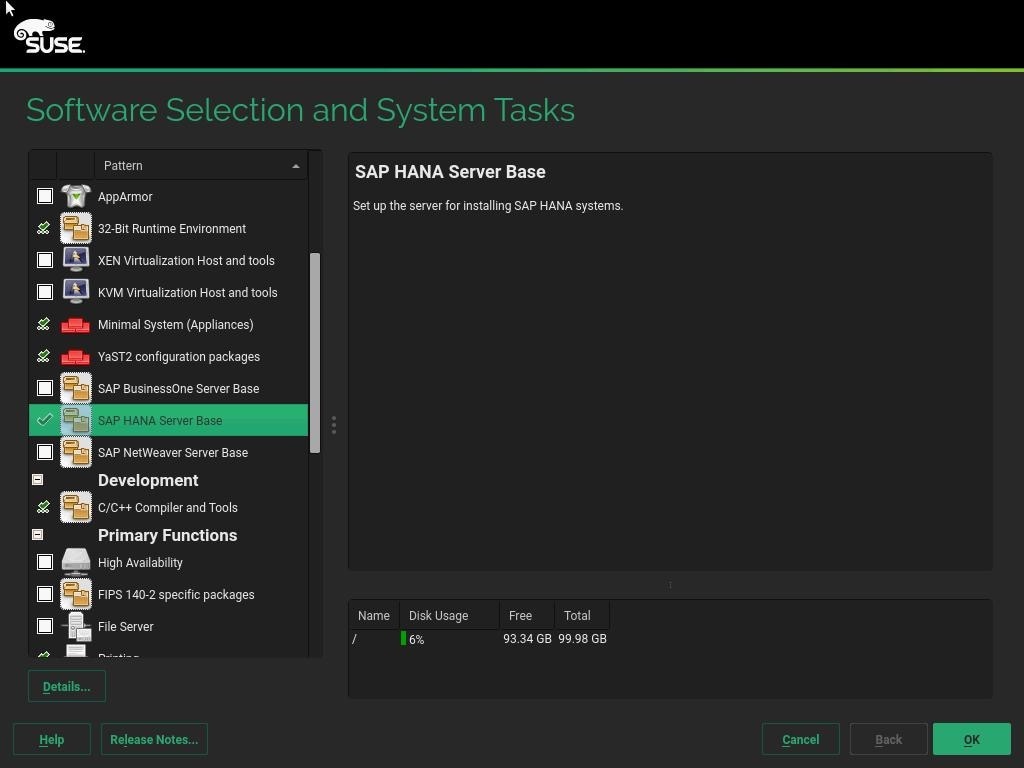Check KVM Virtualization Host and tools
The image size is (1024, 768).
pos(44,292)
